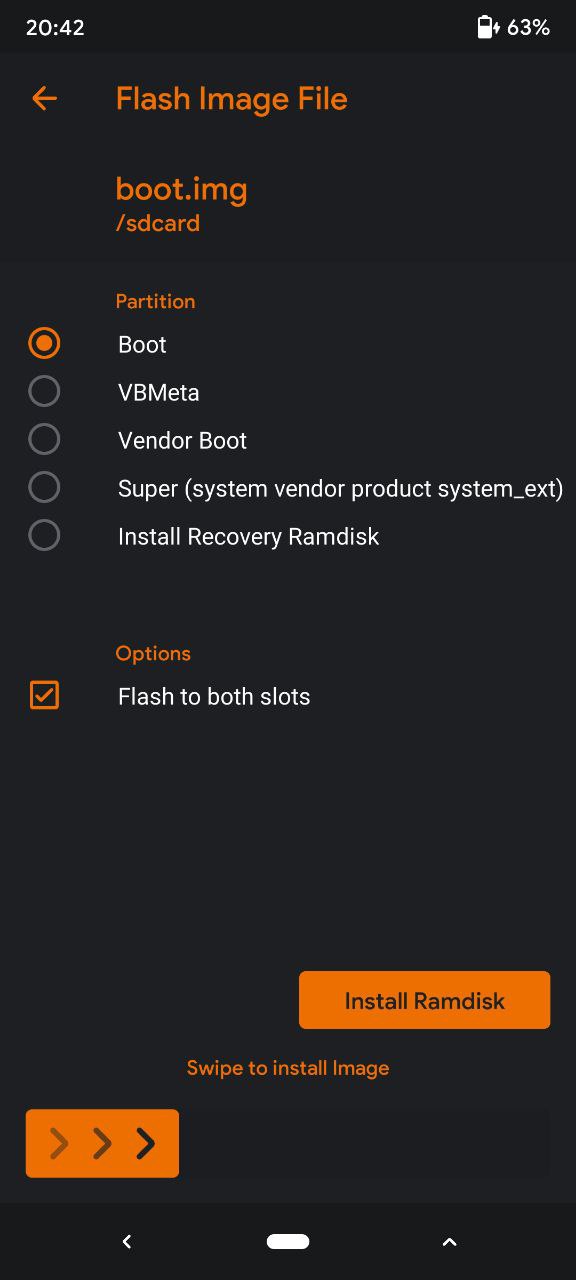Click the back arrow beside Flash Image File

tap(44, 98)
